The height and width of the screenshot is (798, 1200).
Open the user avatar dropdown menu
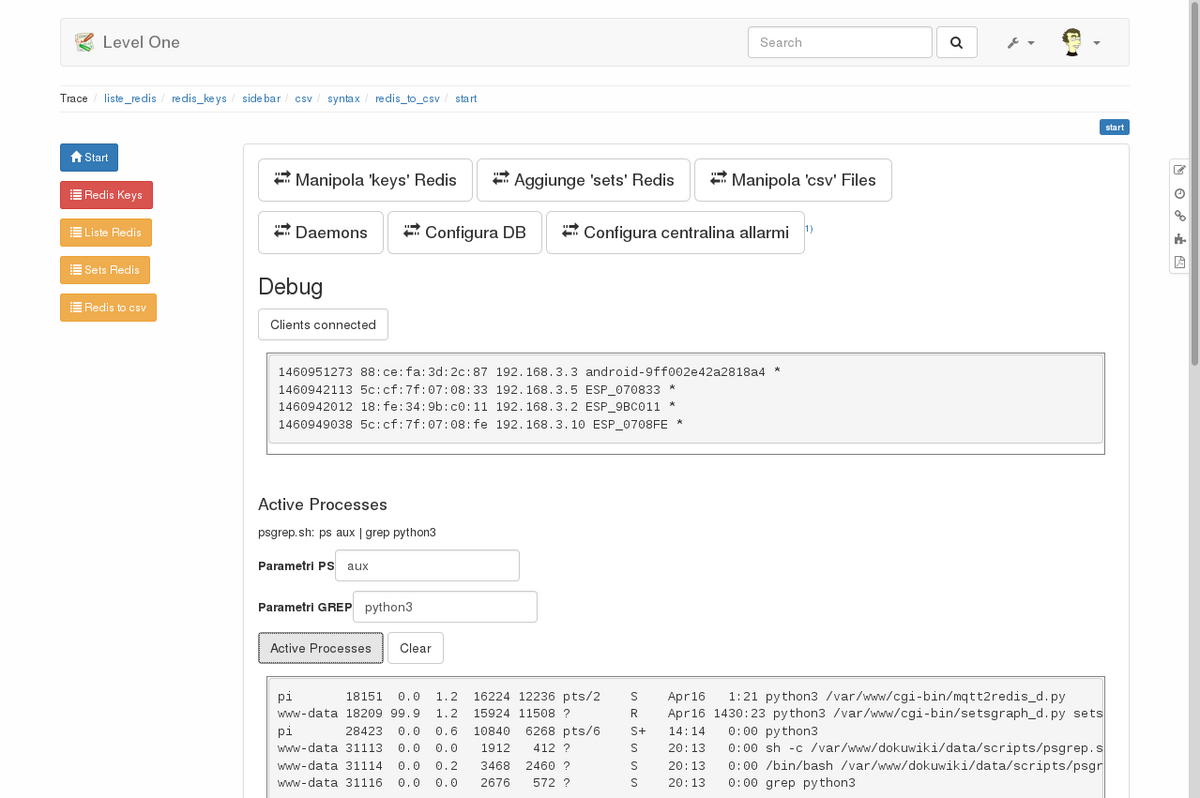[1080, 43]
